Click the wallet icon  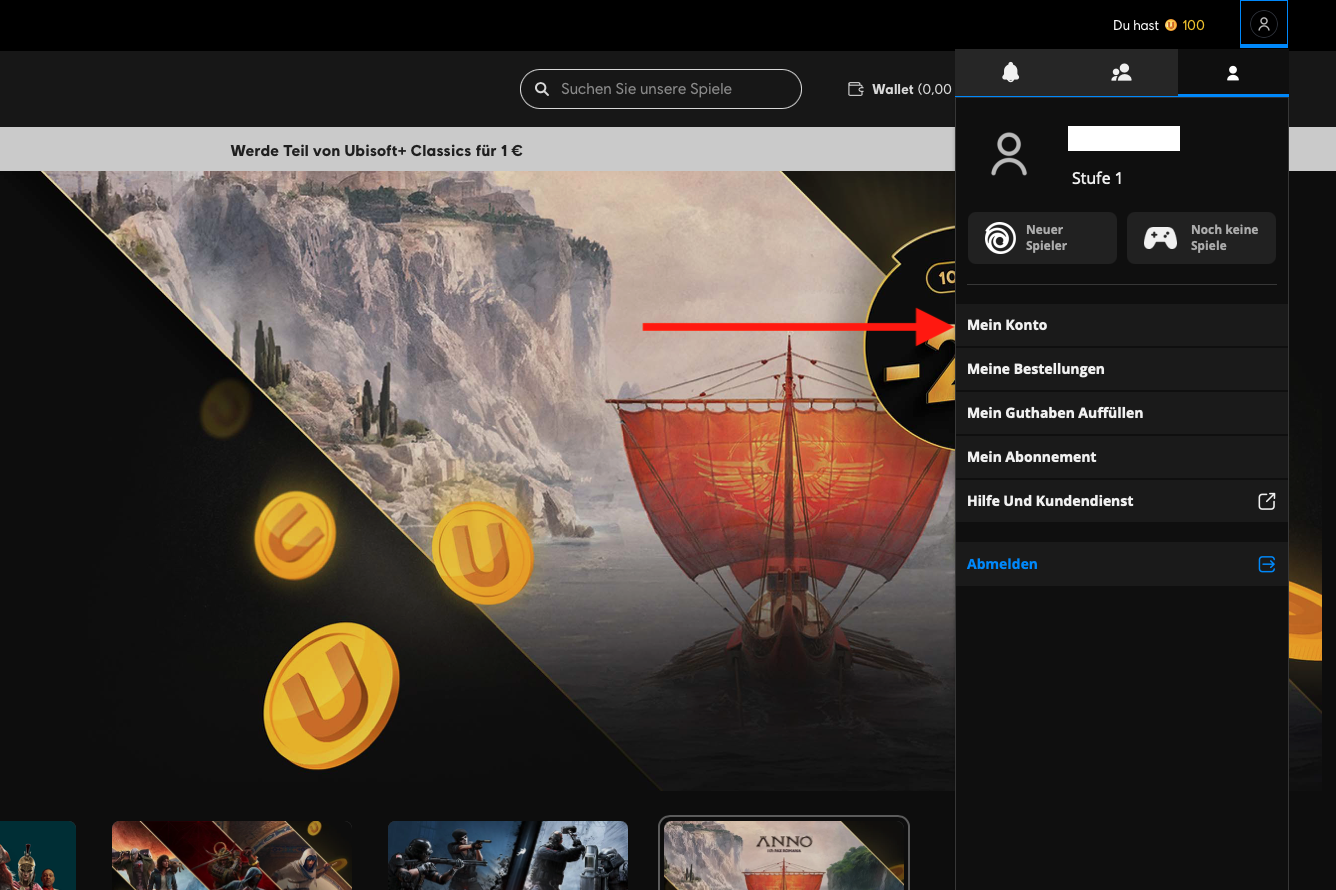click(x=856, y=89)
